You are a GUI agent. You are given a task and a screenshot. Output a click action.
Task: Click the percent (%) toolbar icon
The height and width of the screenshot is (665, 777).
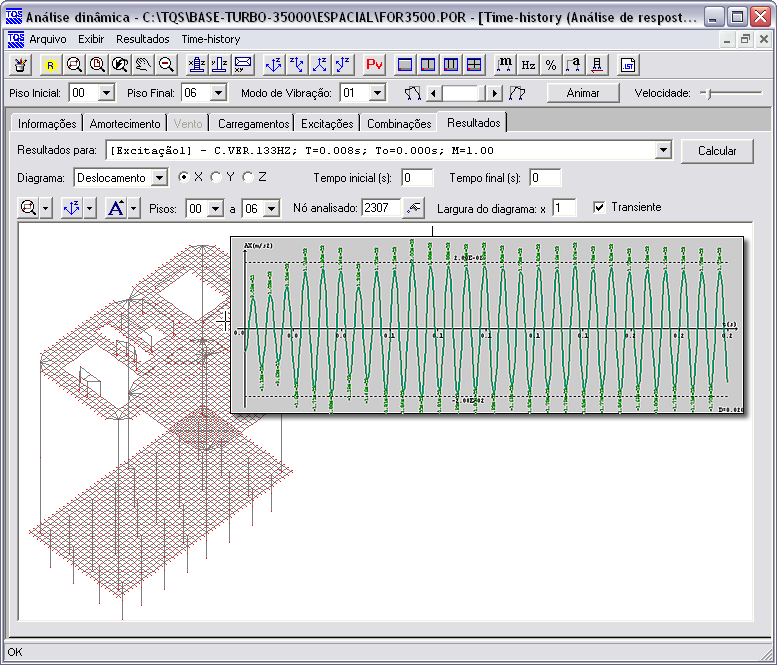pos(551,65)
